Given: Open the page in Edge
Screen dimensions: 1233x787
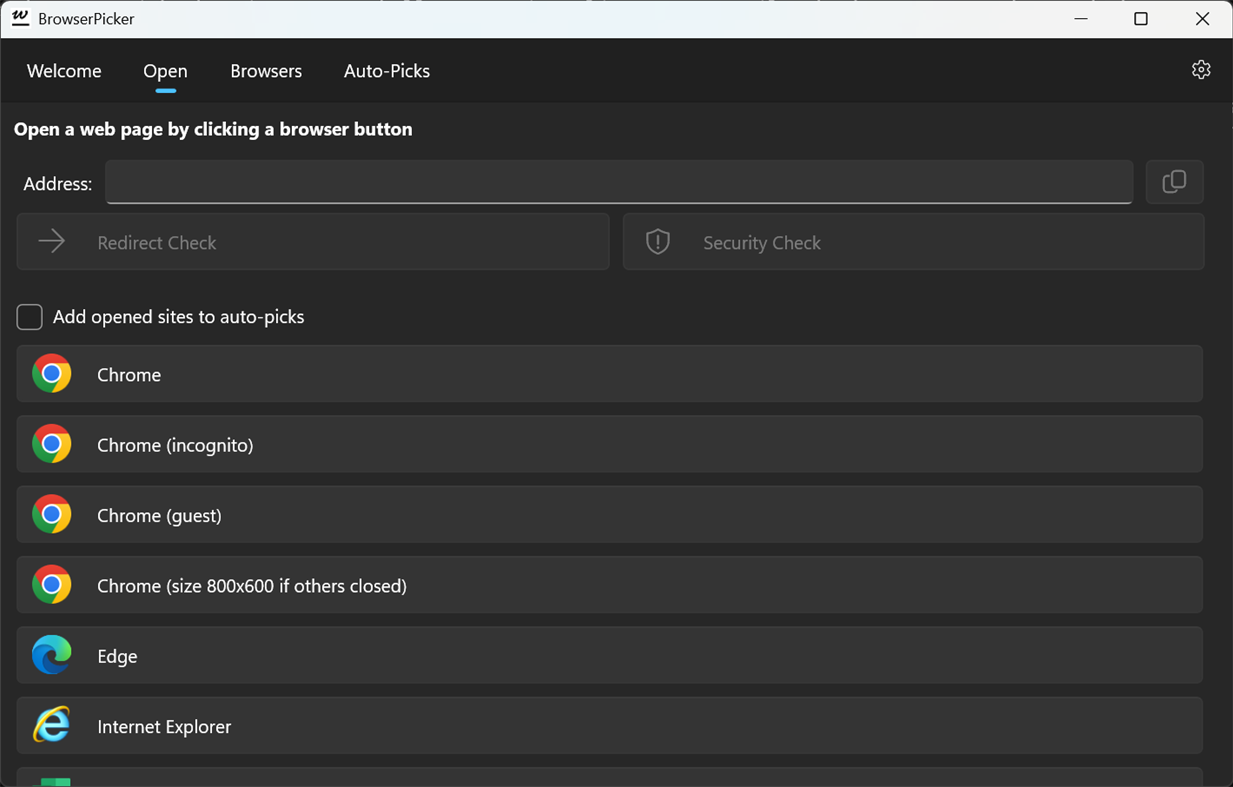Looking at the screenshot, I should (x=611, y=656).
